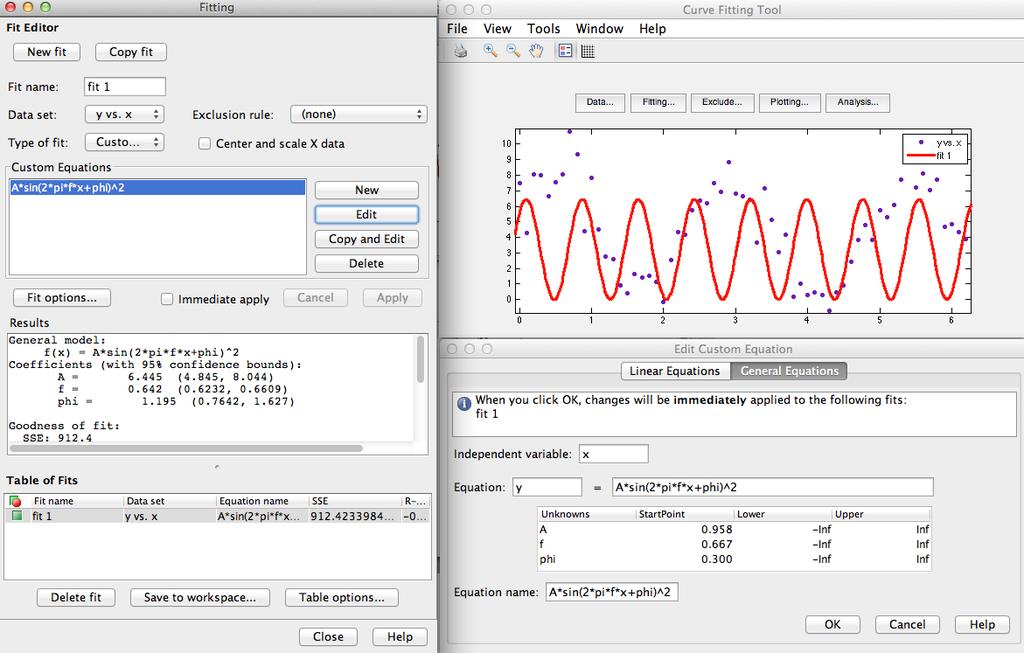
Task: Activate the pan hand tool
Action: (536, 51)
